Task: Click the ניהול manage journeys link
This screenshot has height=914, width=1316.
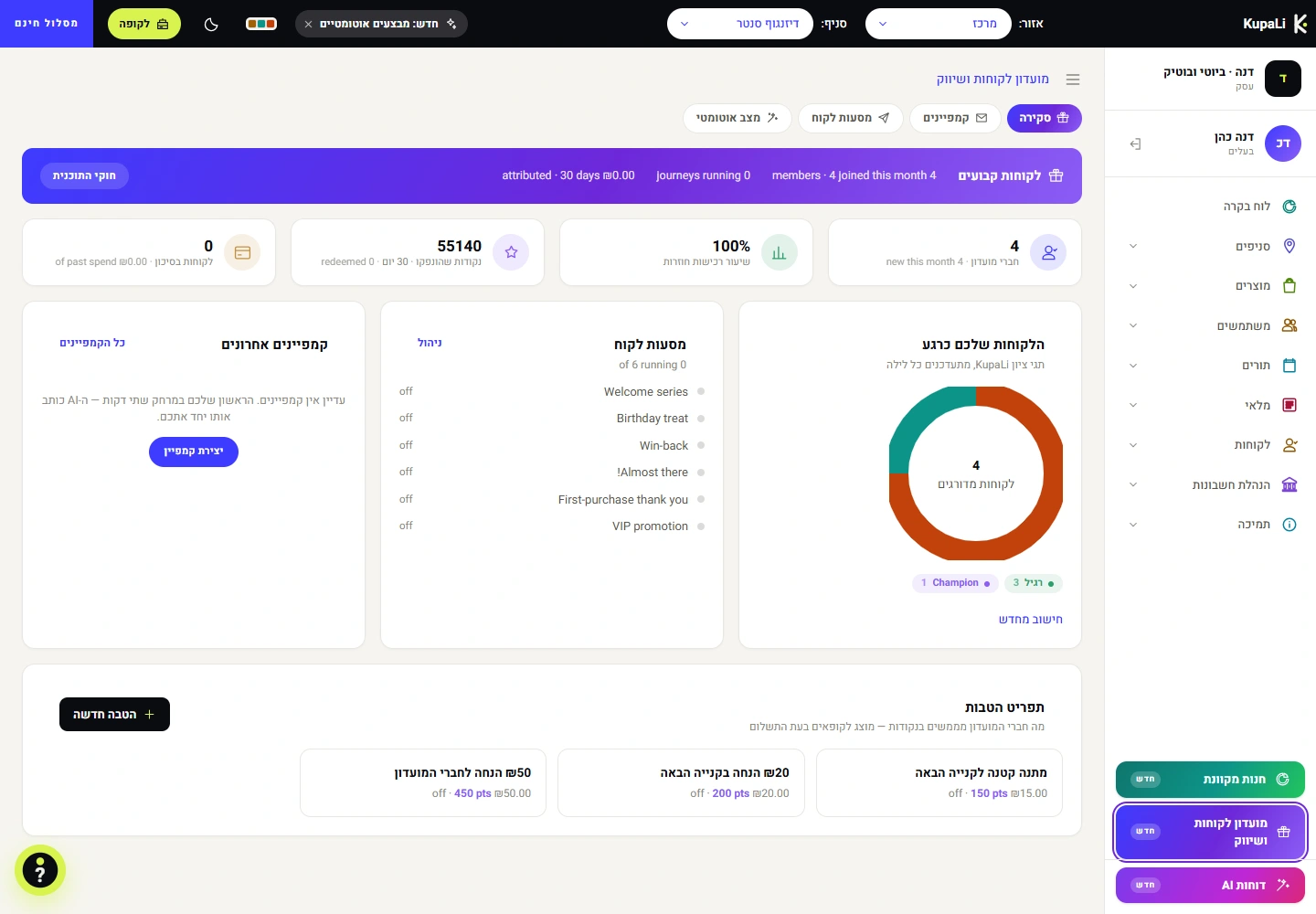Action: 430,343
